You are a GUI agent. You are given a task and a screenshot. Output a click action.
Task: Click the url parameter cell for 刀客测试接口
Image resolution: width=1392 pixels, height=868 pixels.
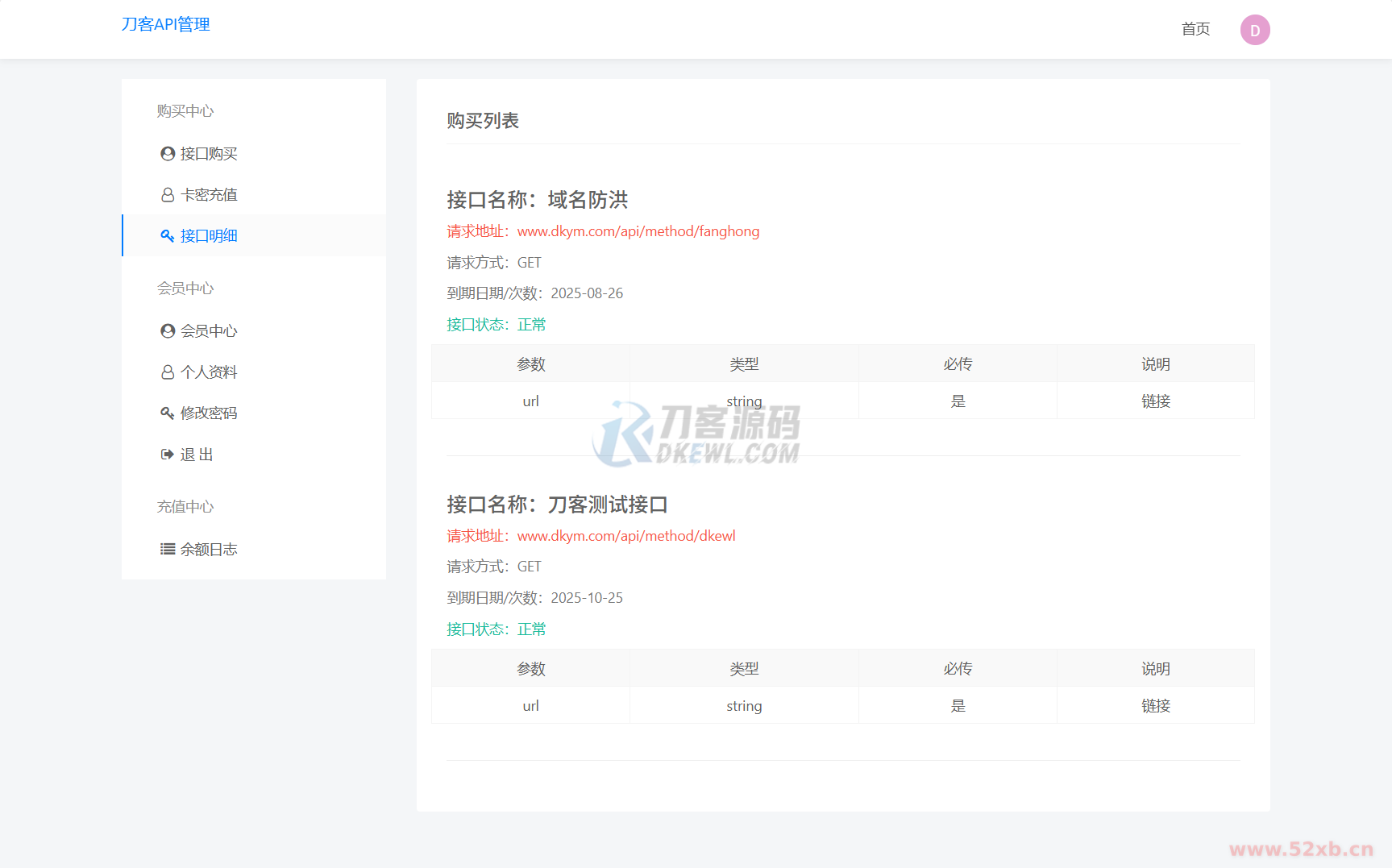[530, 706]
